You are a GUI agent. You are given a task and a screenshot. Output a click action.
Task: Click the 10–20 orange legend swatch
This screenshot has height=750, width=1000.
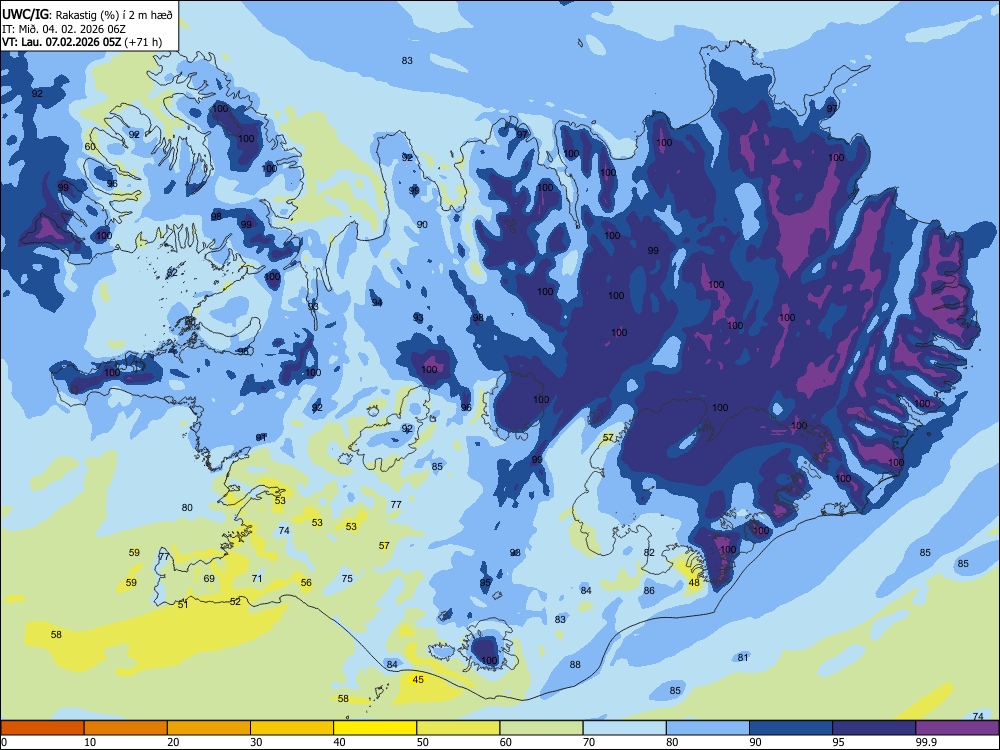(126, 728)
